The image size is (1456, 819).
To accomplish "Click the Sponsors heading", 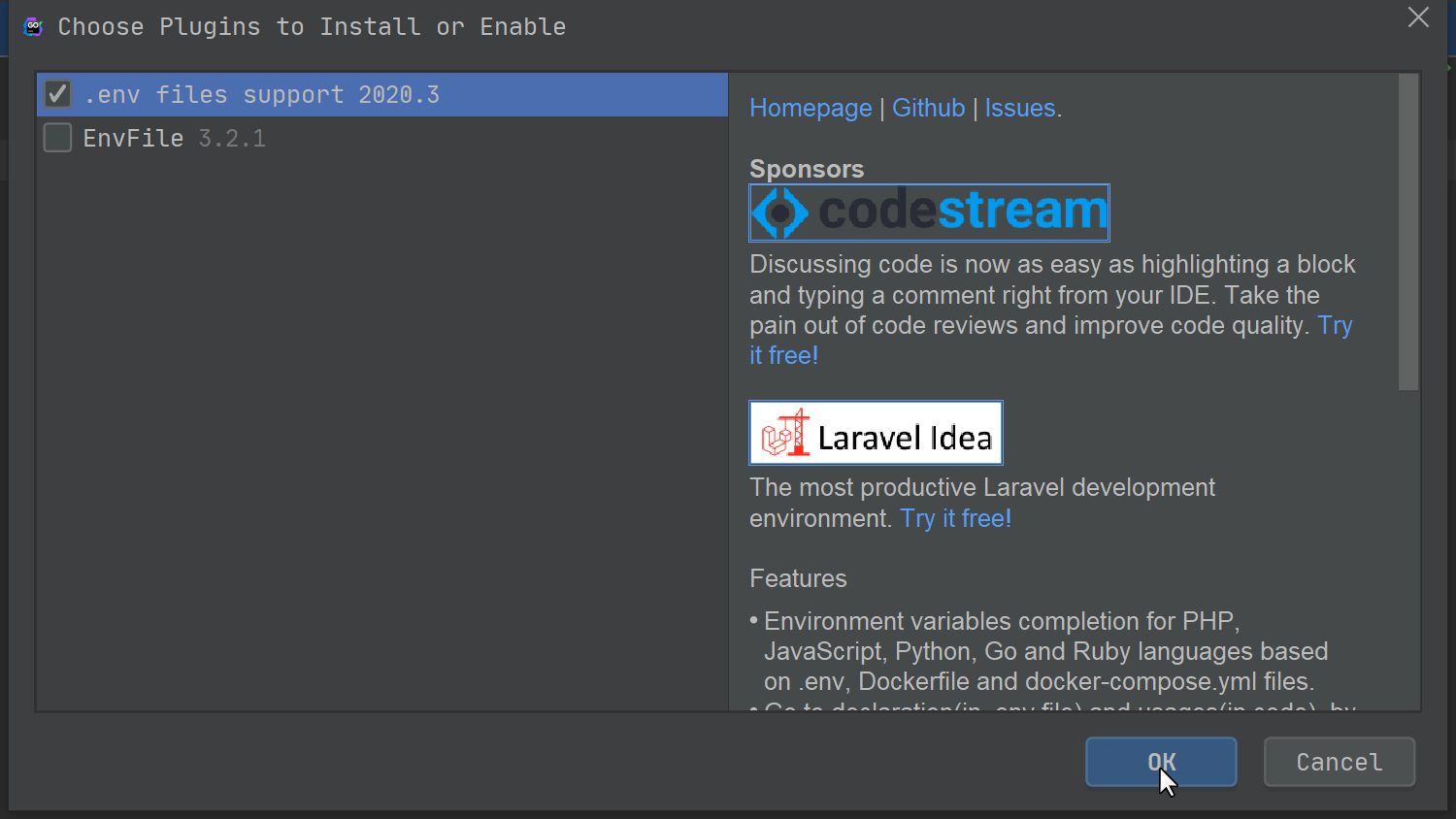I will pos(807,169).
